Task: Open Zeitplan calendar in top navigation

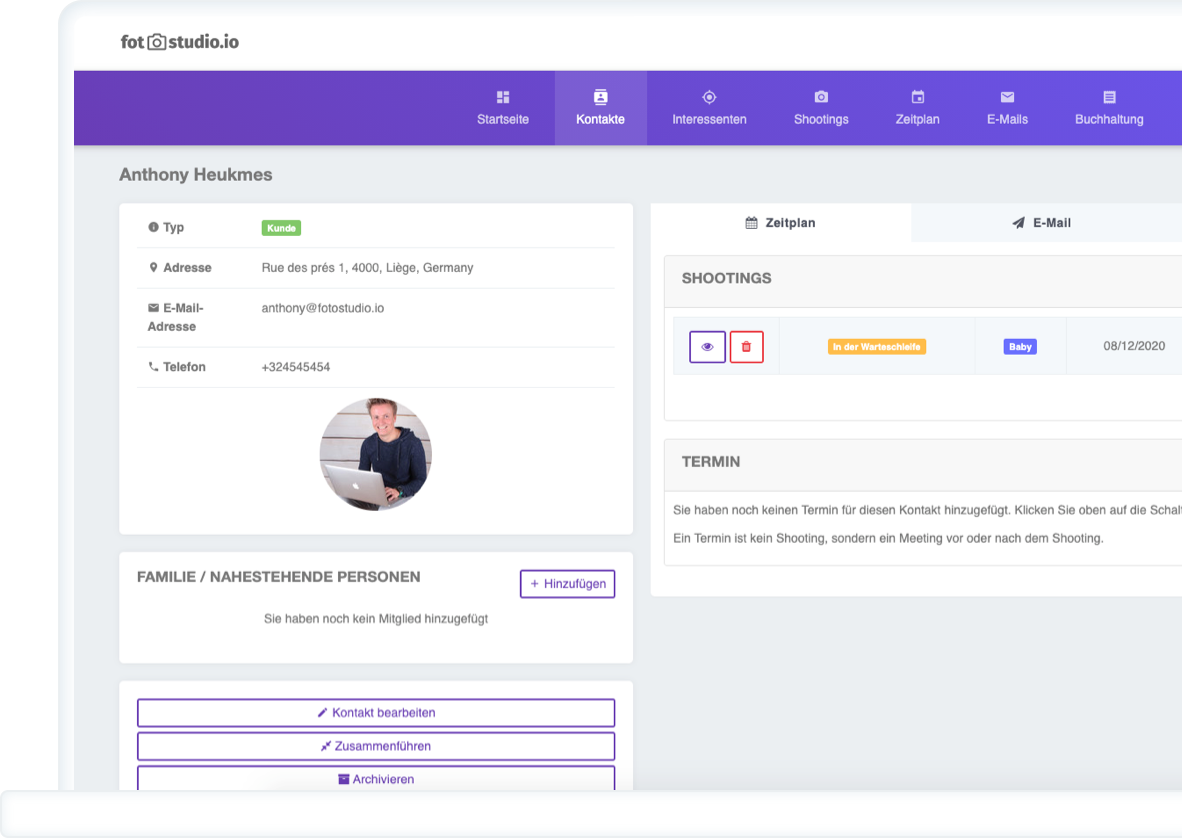Action: (x=917, y=108)
